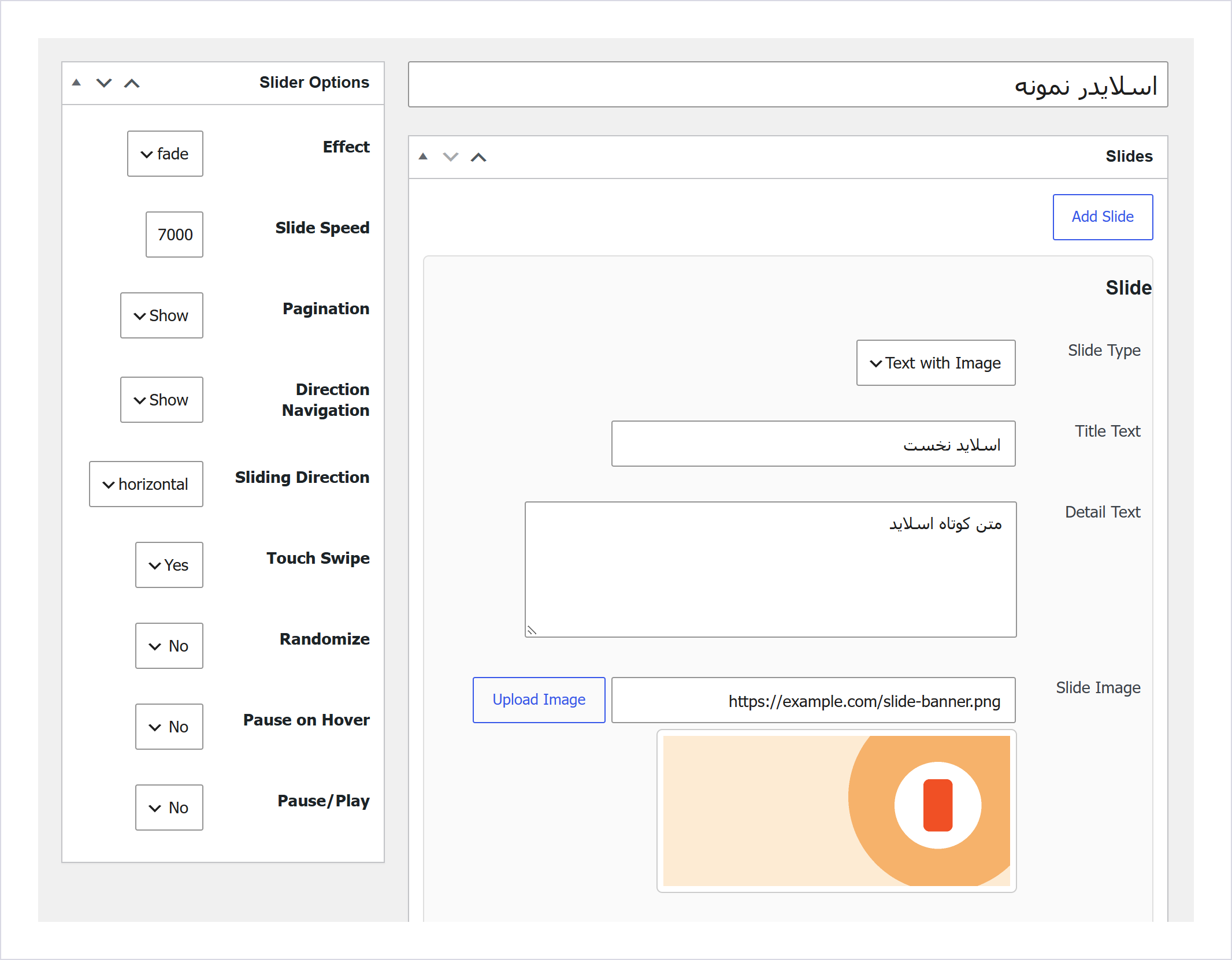Click the Slides panel move-up arrow icon
This screenshot has height=960, width=1232.
click(x=478, y=157)
